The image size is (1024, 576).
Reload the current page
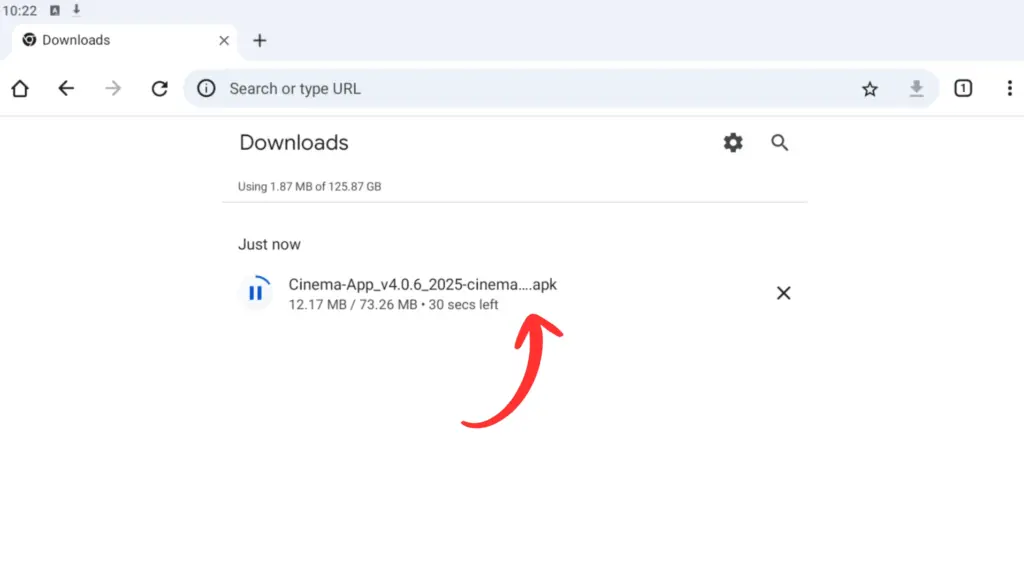pyautogui.click(x=159, y=89)
